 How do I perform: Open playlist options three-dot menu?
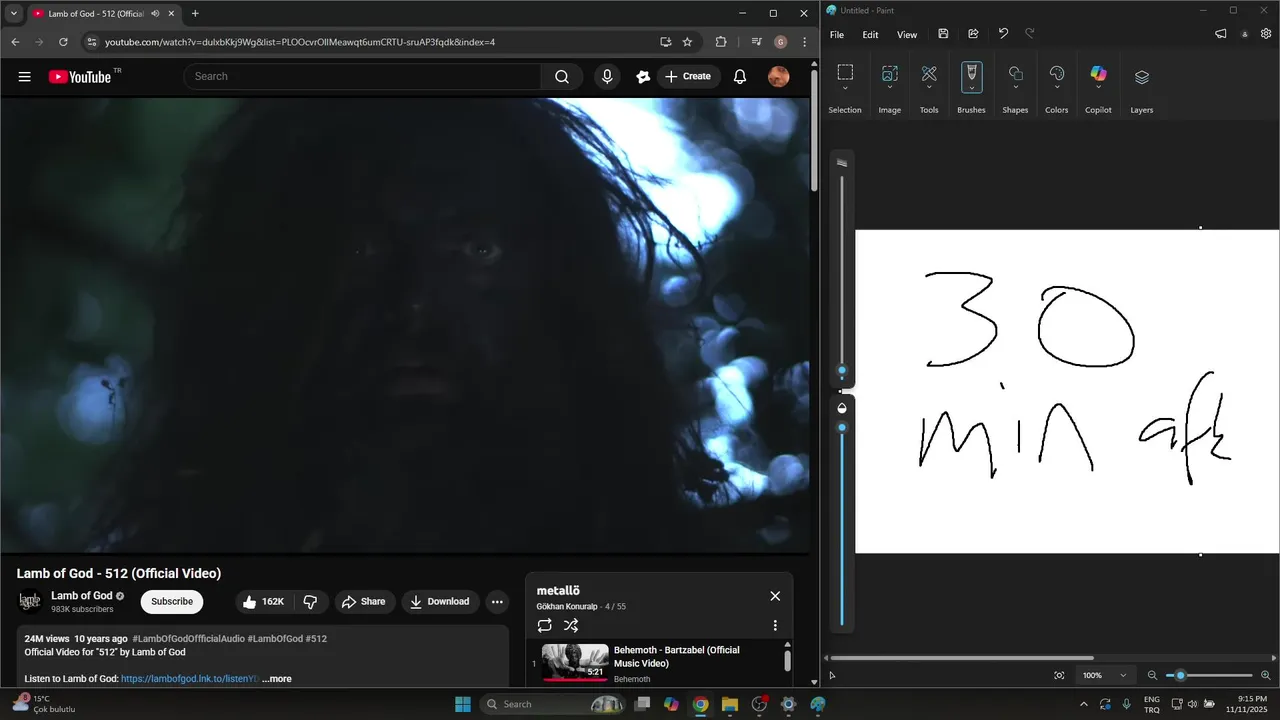[x=774, y=625]
